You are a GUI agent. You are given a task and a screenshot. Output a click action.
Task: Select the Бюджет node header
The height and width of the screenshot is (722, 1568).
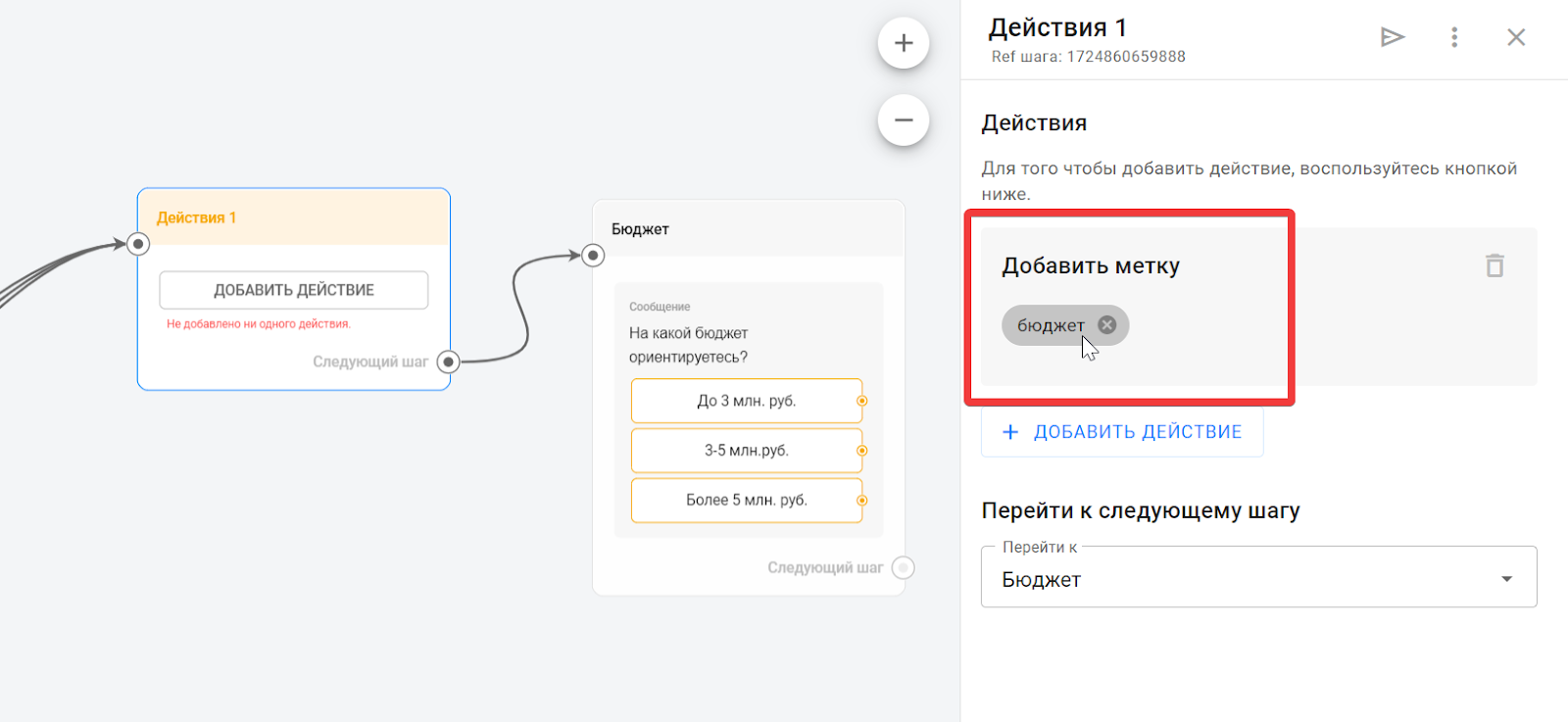coord(641,229)
